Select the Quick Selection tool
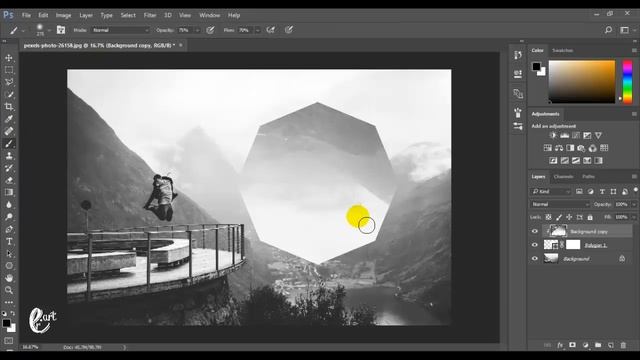This screenshot has height=360, width=640. point(9,95)
